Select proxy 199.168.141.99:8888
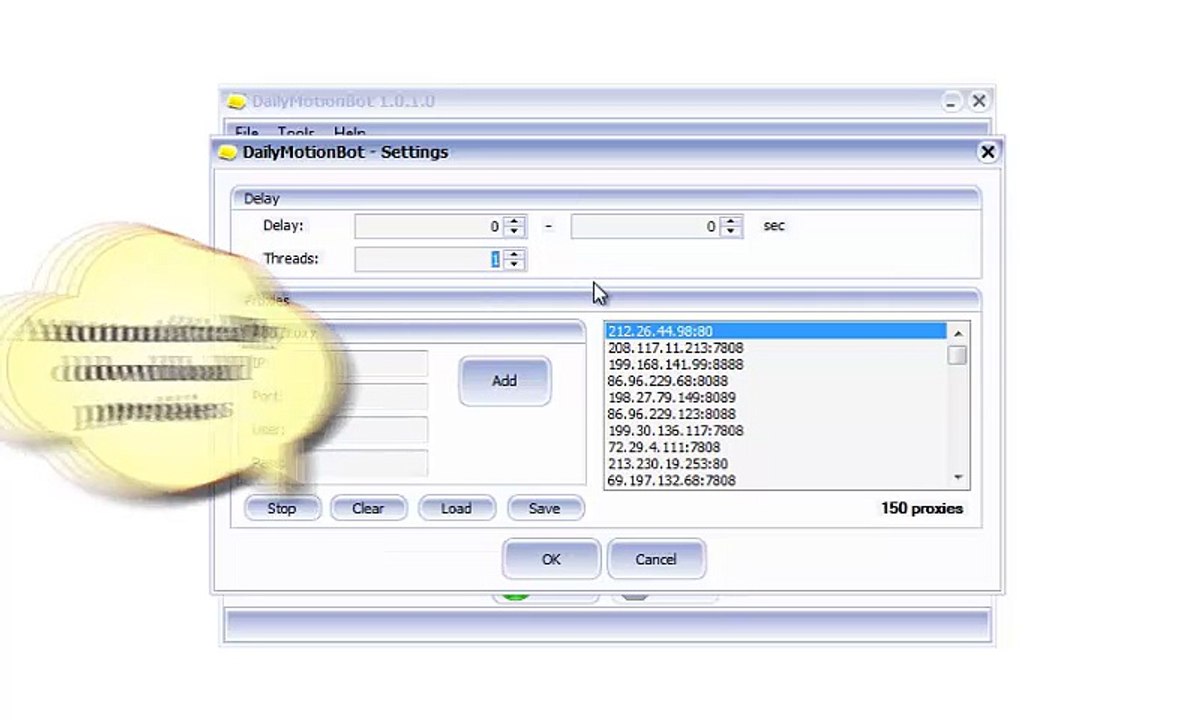Screen dimensions: 1200x720 pyautogui.click(x=776, y=365)
